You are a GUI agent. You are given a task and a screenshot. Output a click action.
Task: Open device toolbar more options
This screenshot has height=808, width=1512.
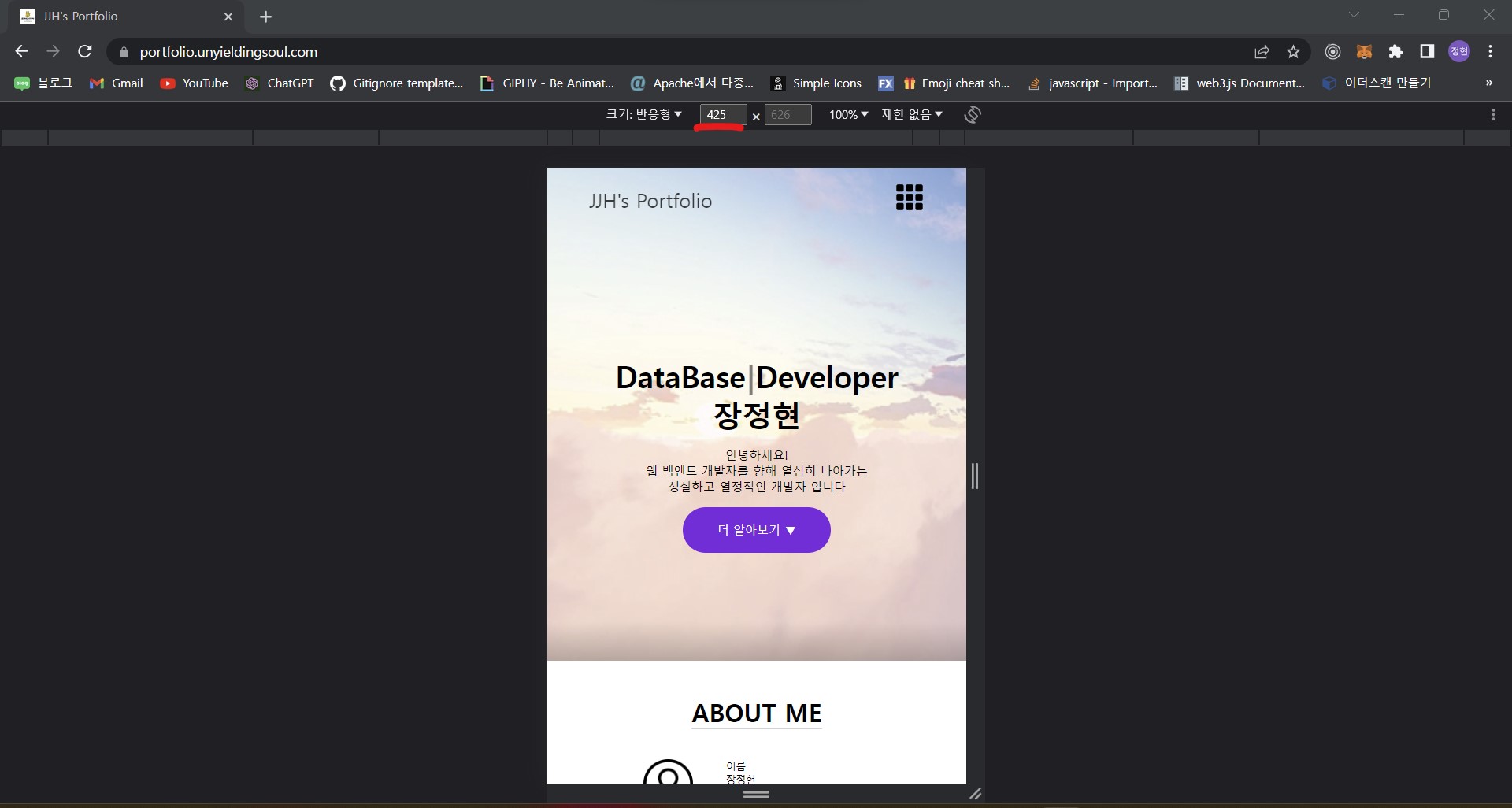(1493, 115)
